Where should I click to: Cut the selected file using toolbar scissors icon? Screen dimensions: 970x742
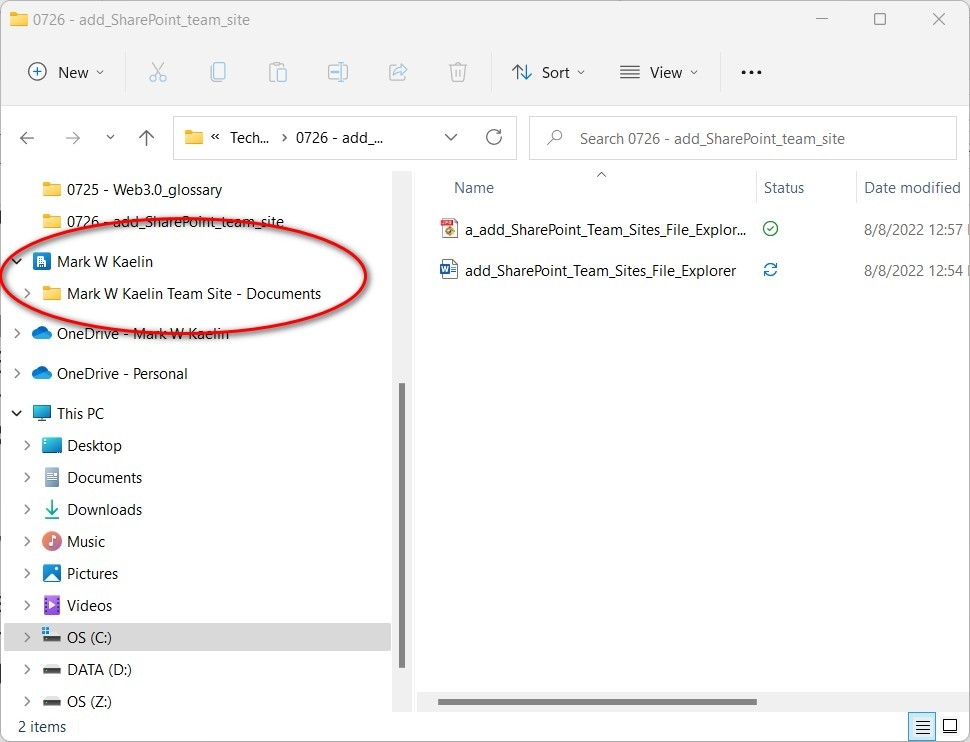[x=157, y=71]
